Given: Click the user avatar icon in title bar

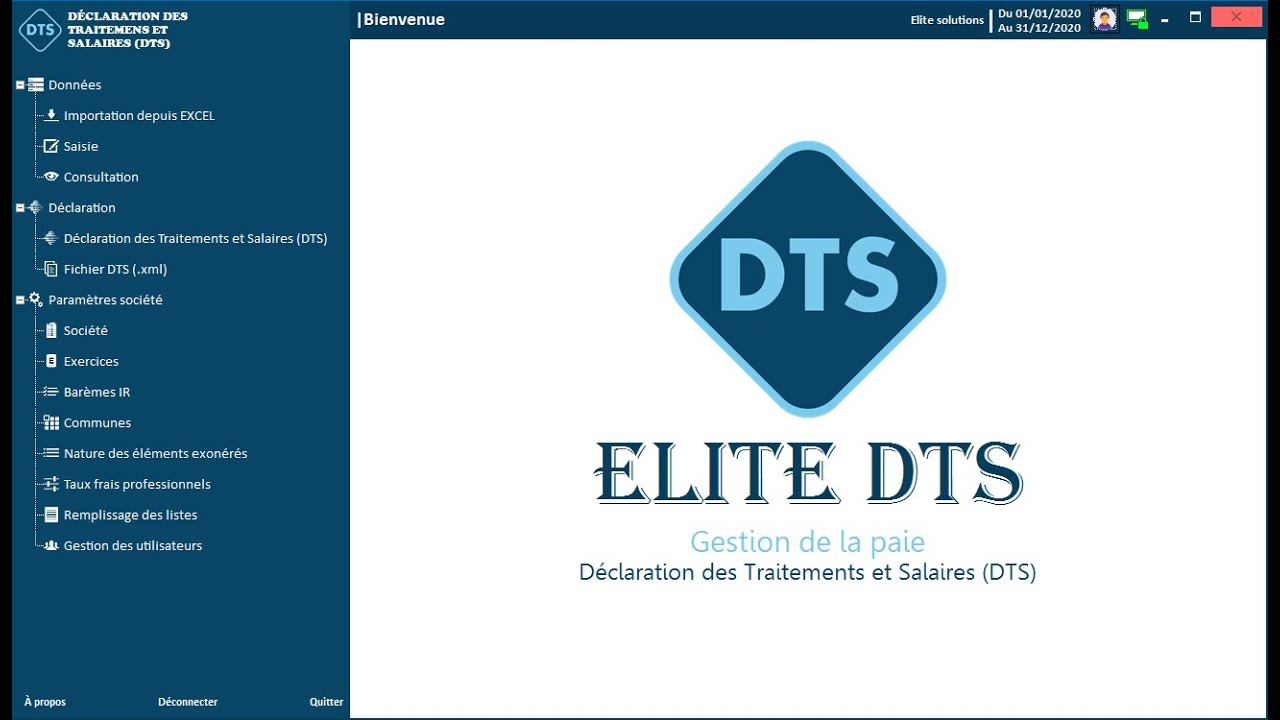Looking at the screenshot, I should click(1105, 19).
